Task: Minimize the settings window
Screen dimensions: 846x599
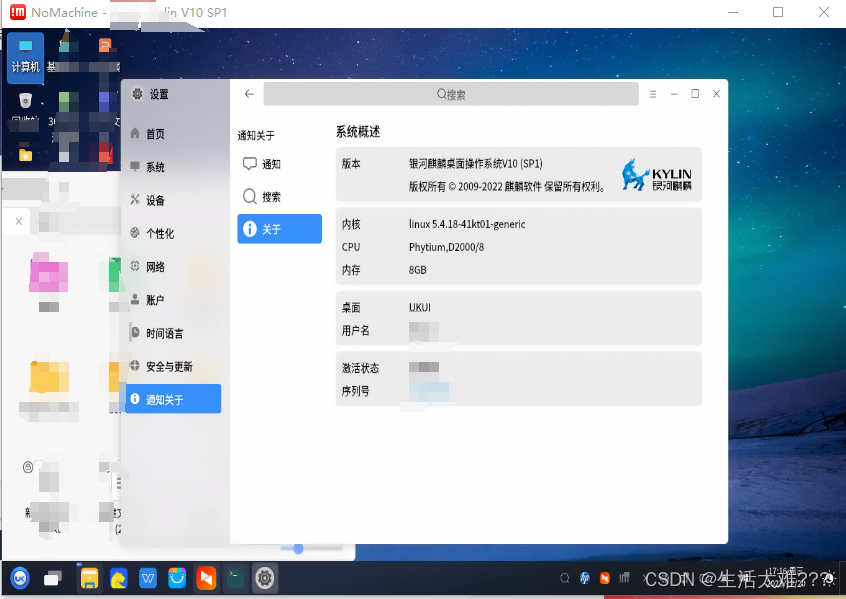Action: pos(674,94)
